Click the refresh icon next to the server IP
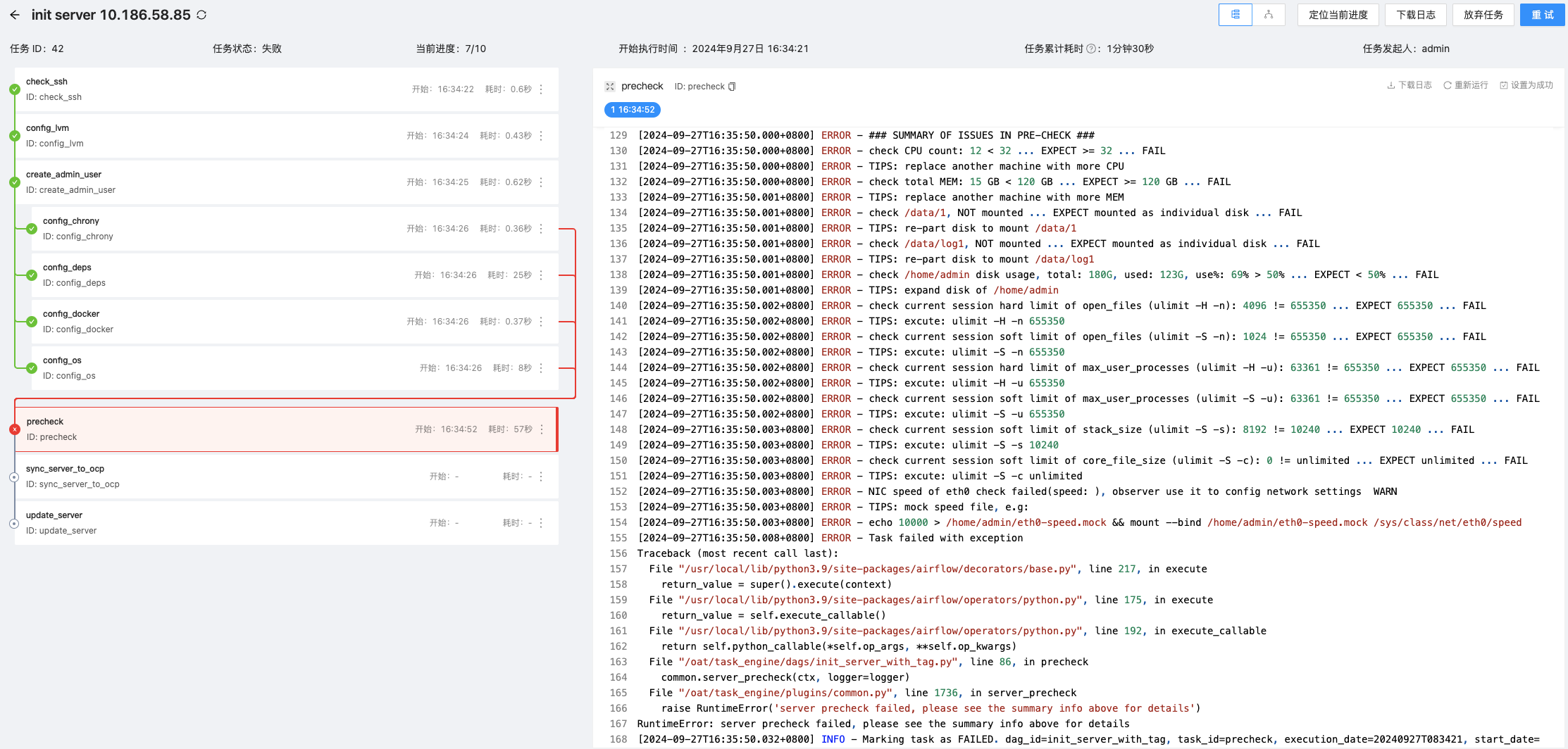This screenshot has width=1568, height=749. click(201, 15)
